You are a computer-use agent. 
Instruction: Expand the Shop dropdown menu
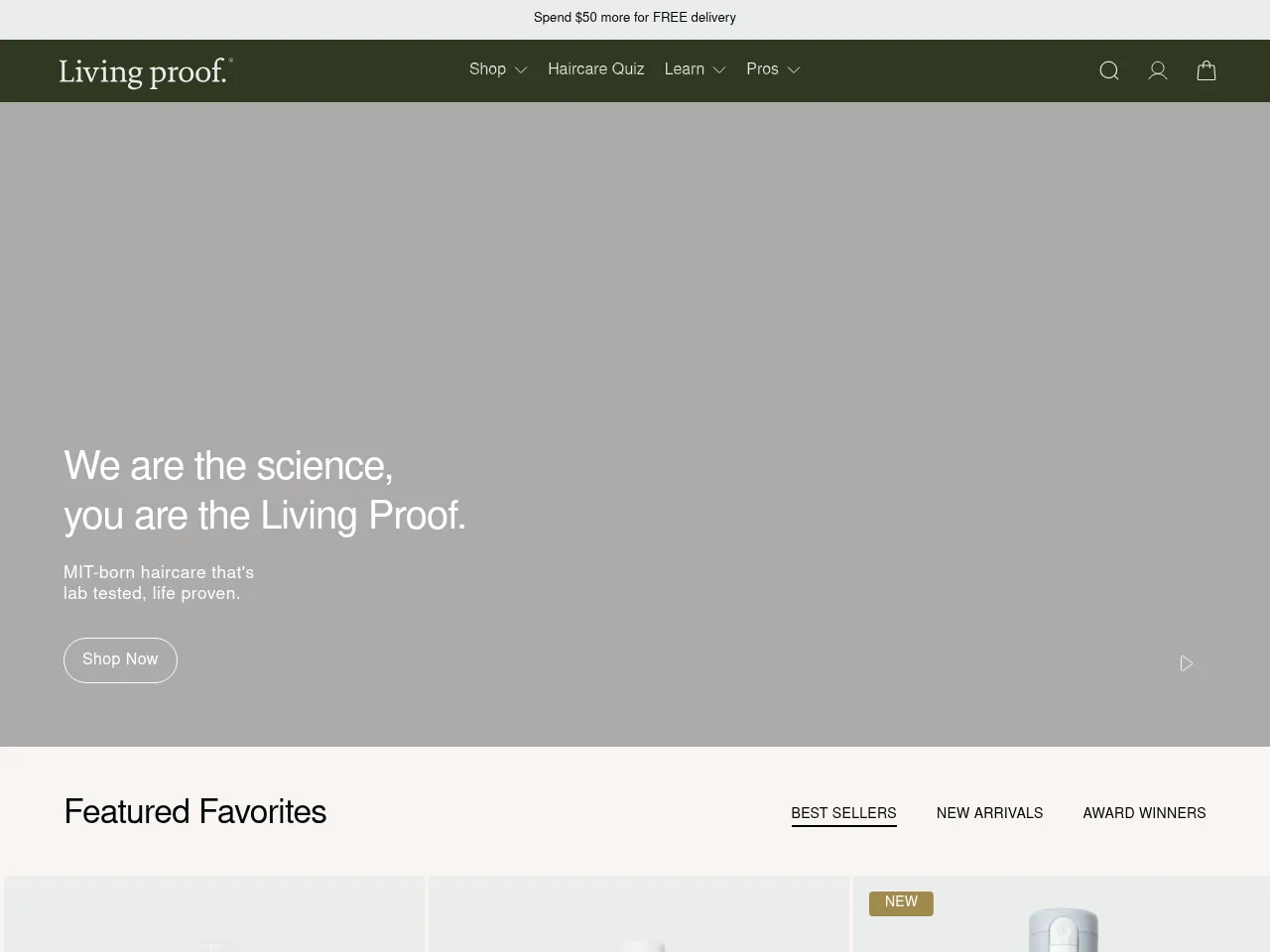click(x=497, y=69)
